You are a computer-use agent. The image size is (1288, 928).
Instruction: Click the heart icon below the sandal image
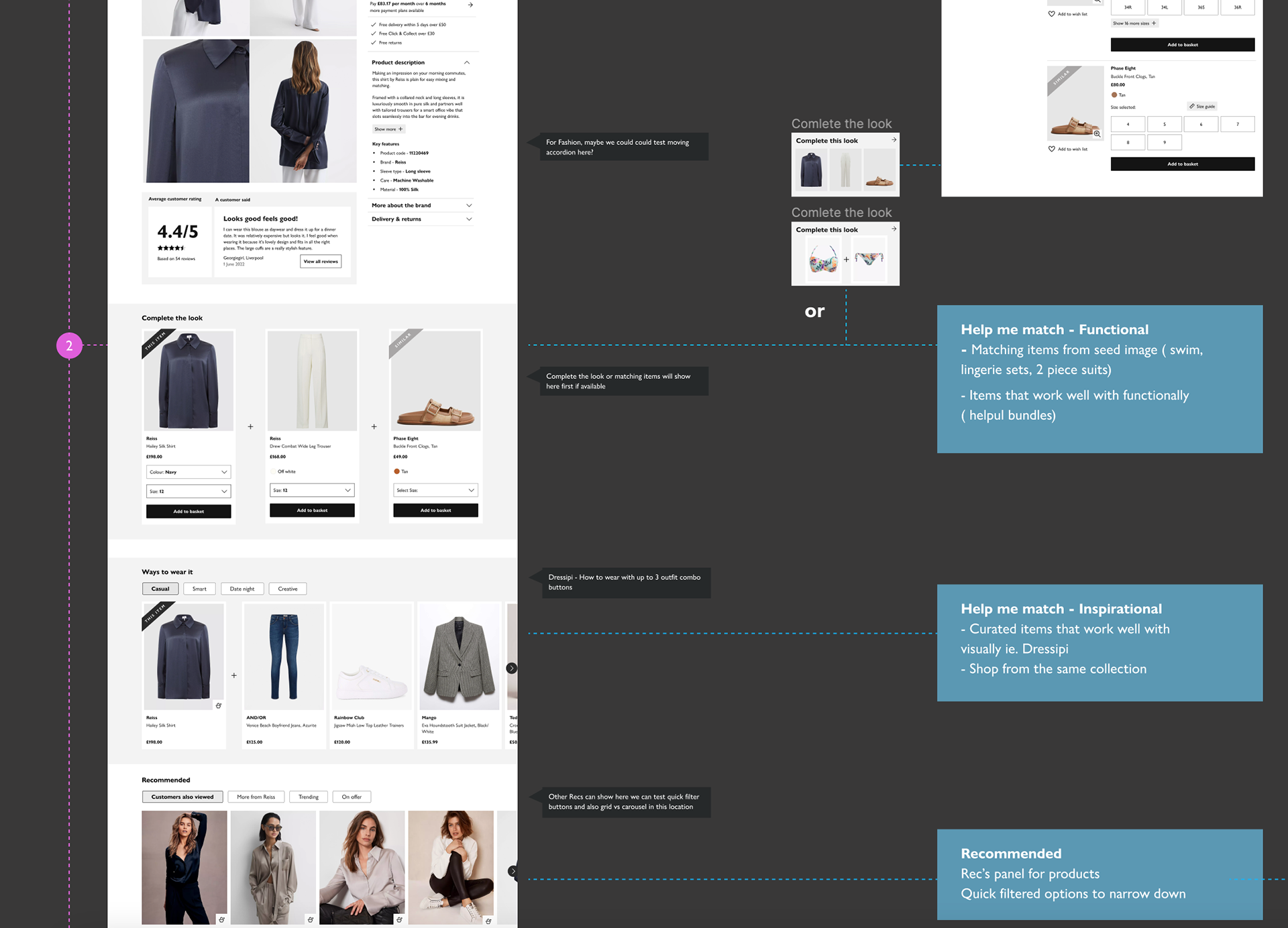(x=1052, y=149)
